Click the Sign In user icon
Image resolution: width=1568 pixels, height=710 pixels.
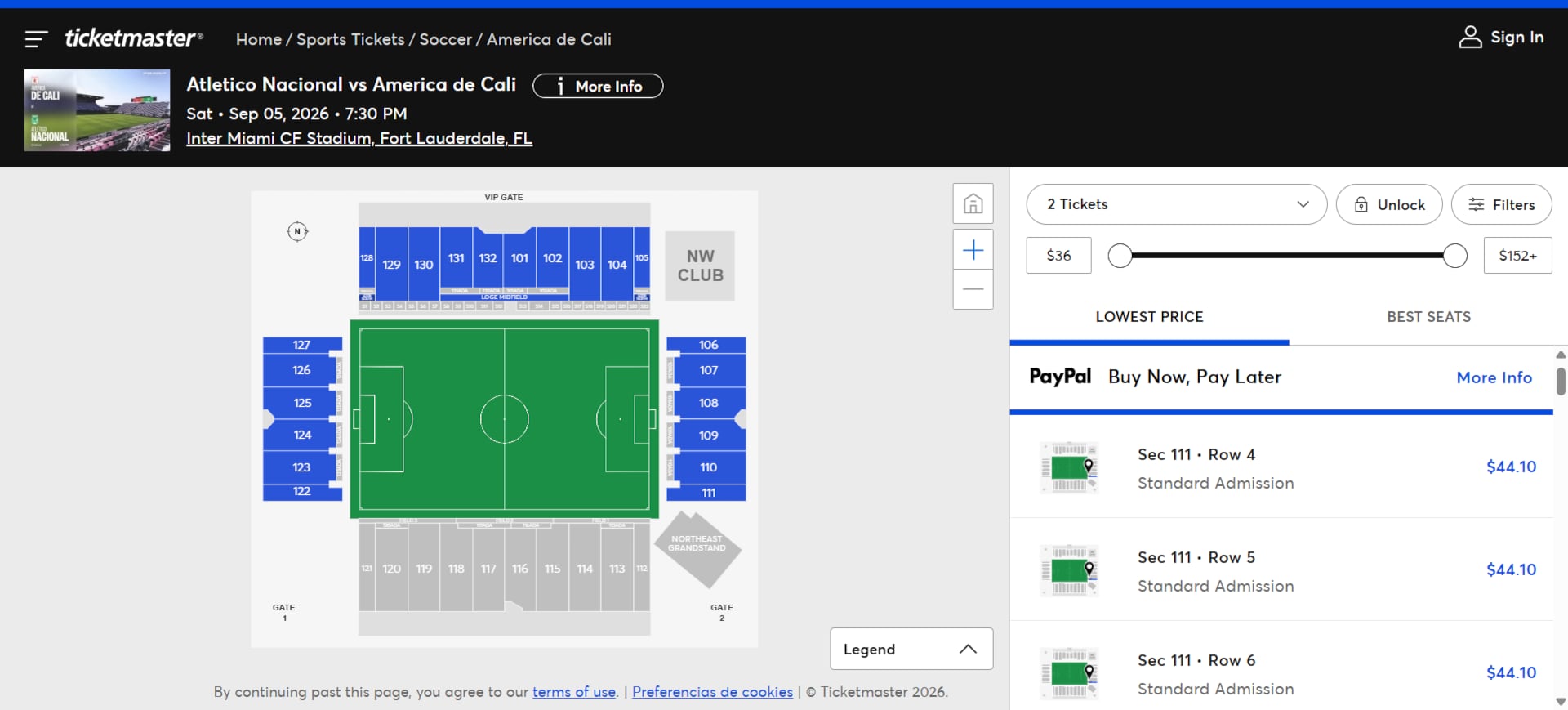click(1470, 37)
